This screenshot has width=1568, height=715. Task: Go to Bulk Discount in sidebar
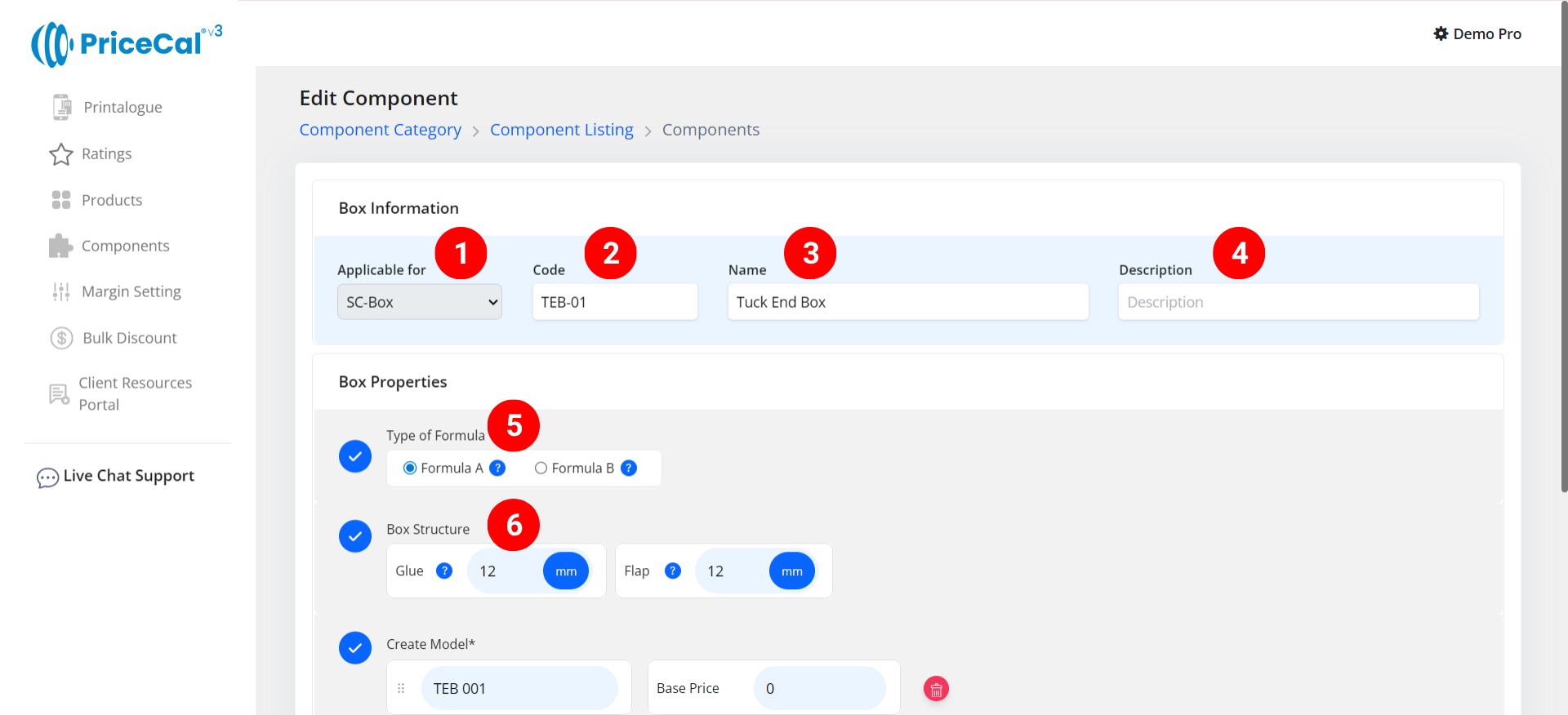pyautogui.click(x=129, y=338)
